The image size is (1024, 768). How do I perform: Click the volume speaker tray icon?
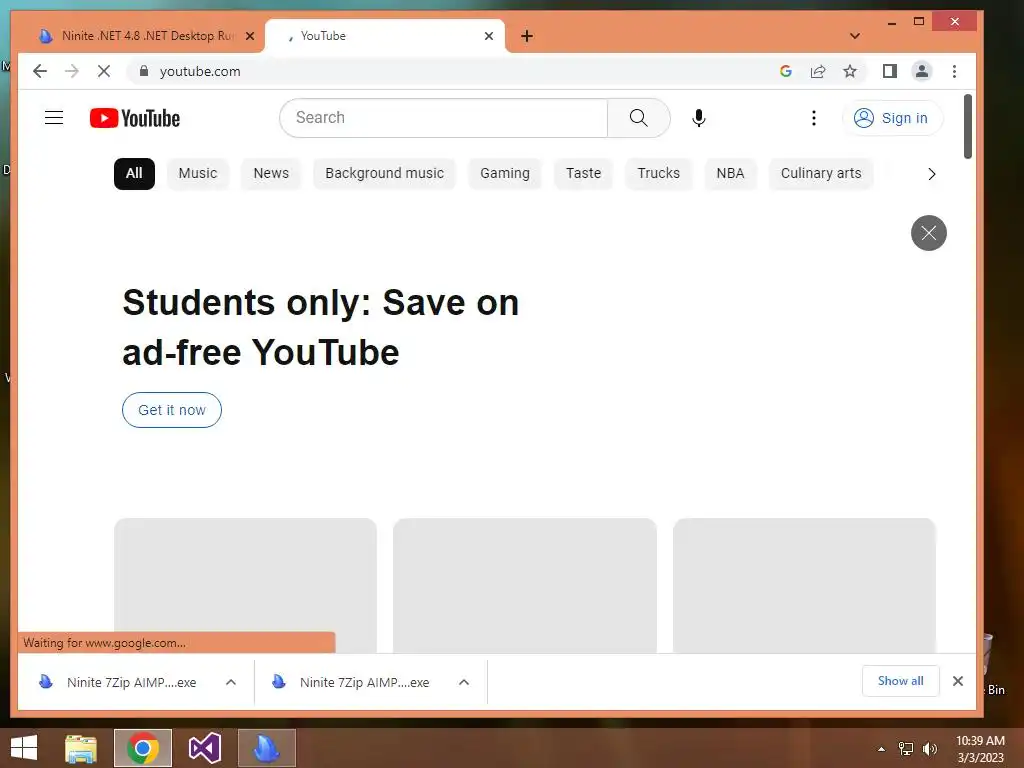coord(929,749)
